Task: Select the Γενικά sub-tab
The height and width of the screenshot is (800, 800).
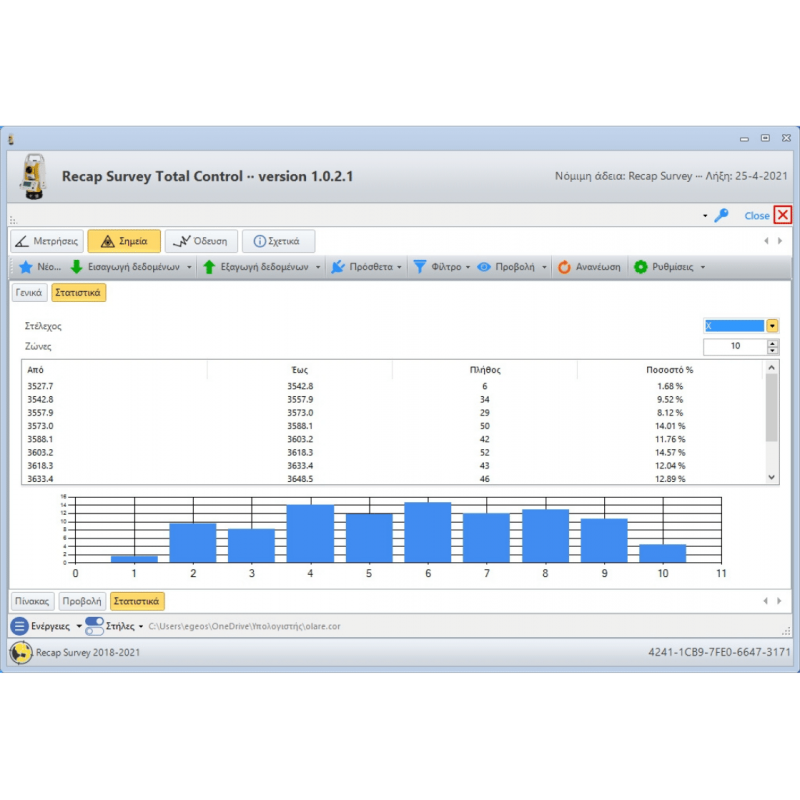Action: pyautogui.click(x=29, y=293)
